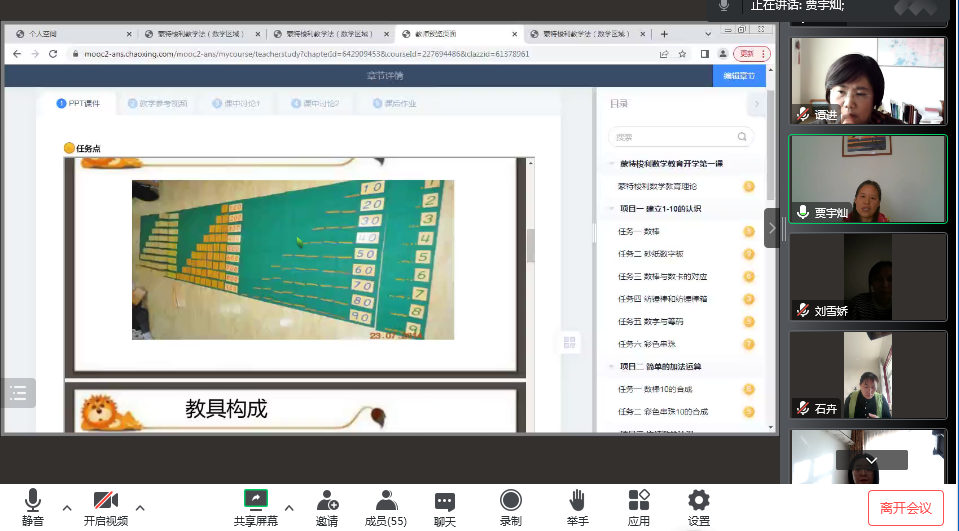Open audio options arrow beside 静音
Viewport: 959px width, 531px height.
pos(67,507)
